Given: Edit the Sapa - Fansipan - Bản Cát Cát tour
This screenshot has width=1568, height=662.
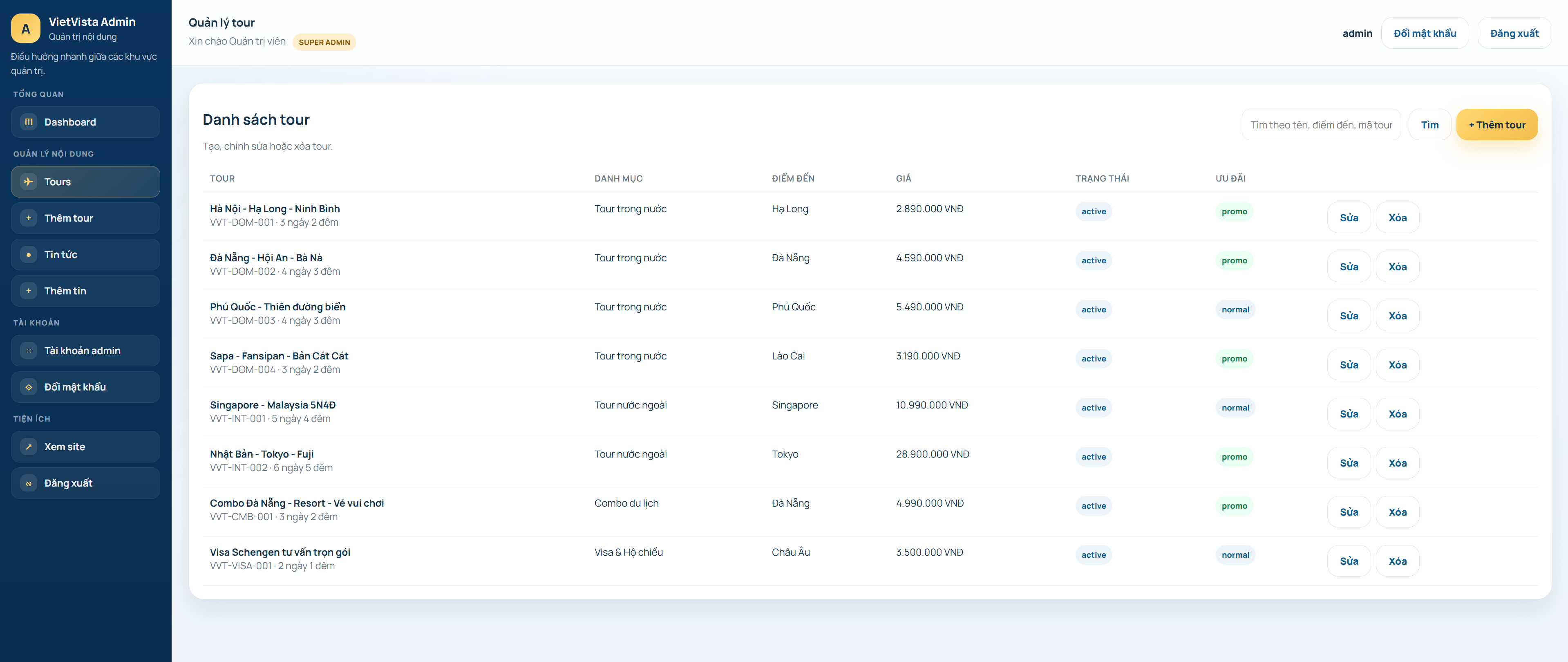Looking at the screenshot, I should click(x=1349, y=365).
